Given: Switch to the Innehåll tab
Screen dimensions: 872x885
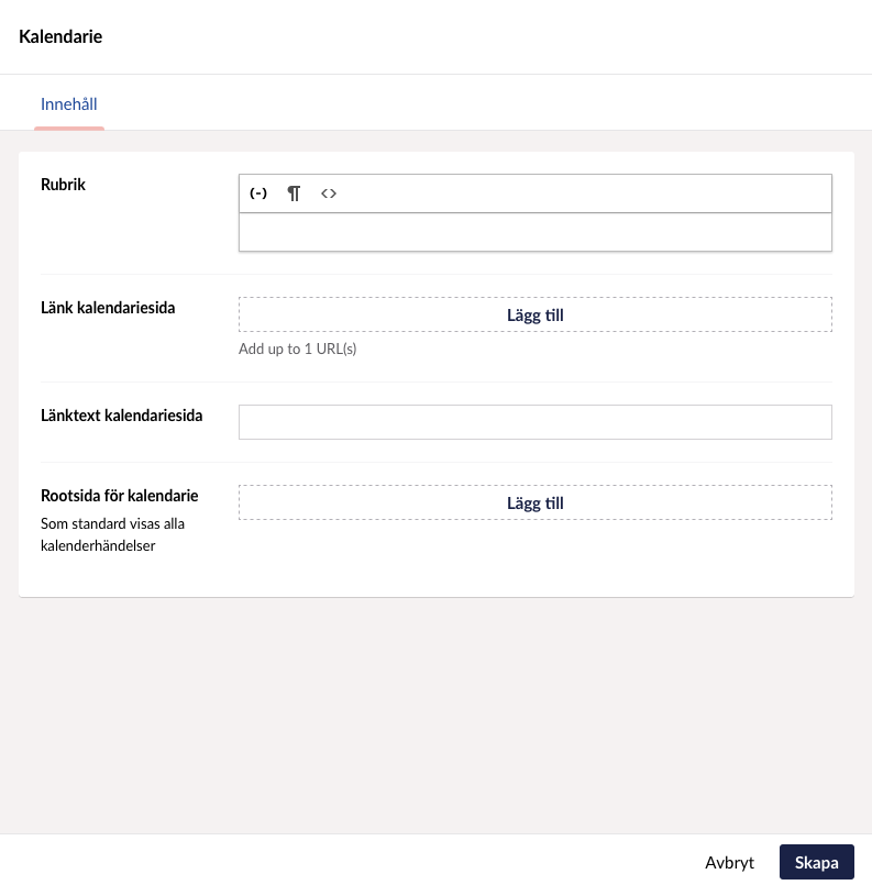Looking at the screenshot, I should coord(69,104).
